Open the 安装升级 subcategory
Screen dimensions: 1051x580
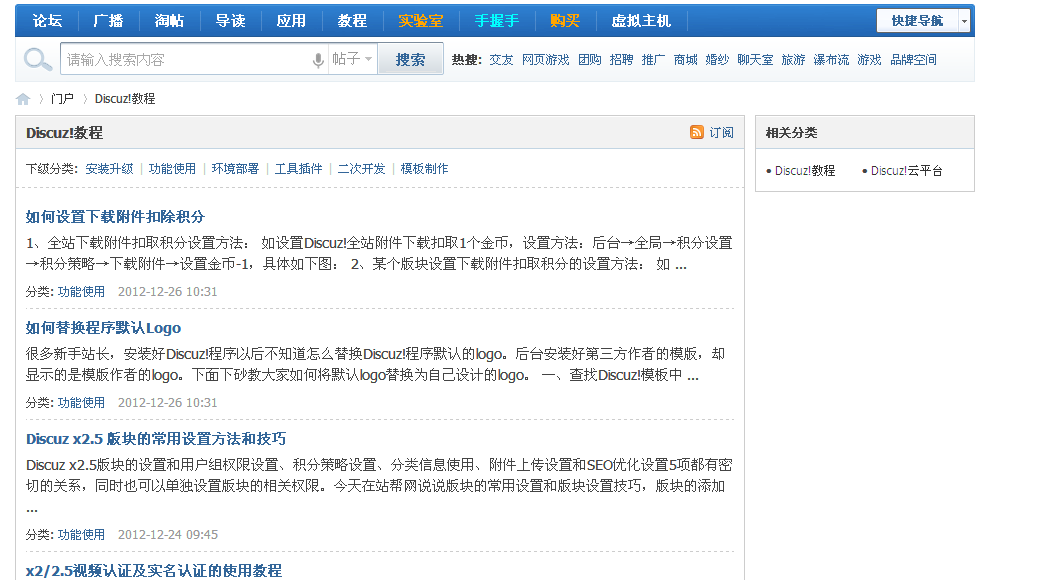pyautogui.click(x=110, y=168)
